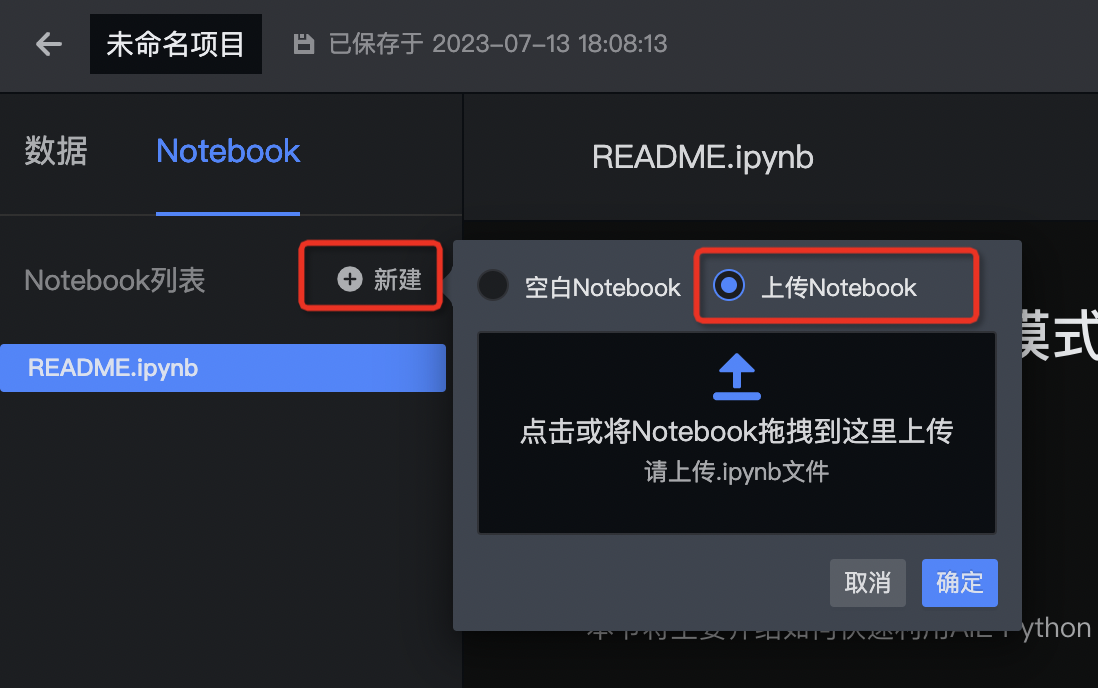
Task: Confirm with the 确定 button
Action: click(959, 583)
